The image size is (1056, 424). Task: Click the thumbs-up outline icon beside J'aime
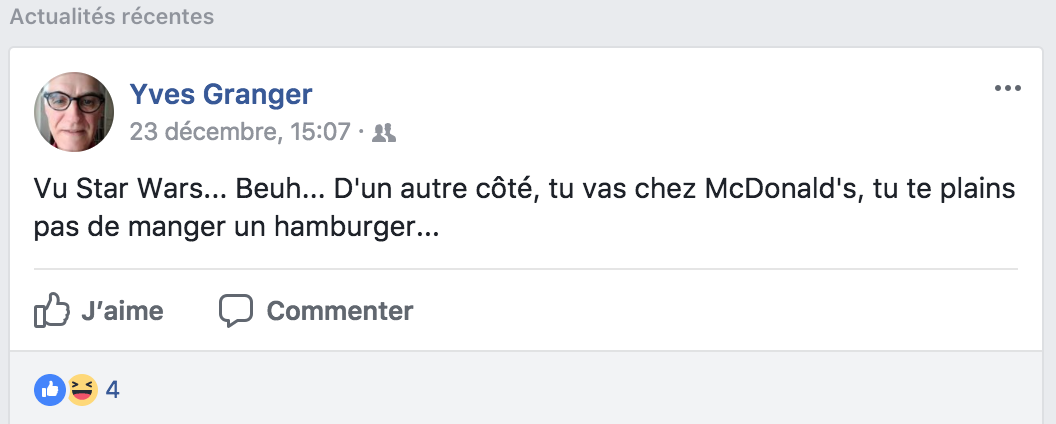(x=52, y=310)
